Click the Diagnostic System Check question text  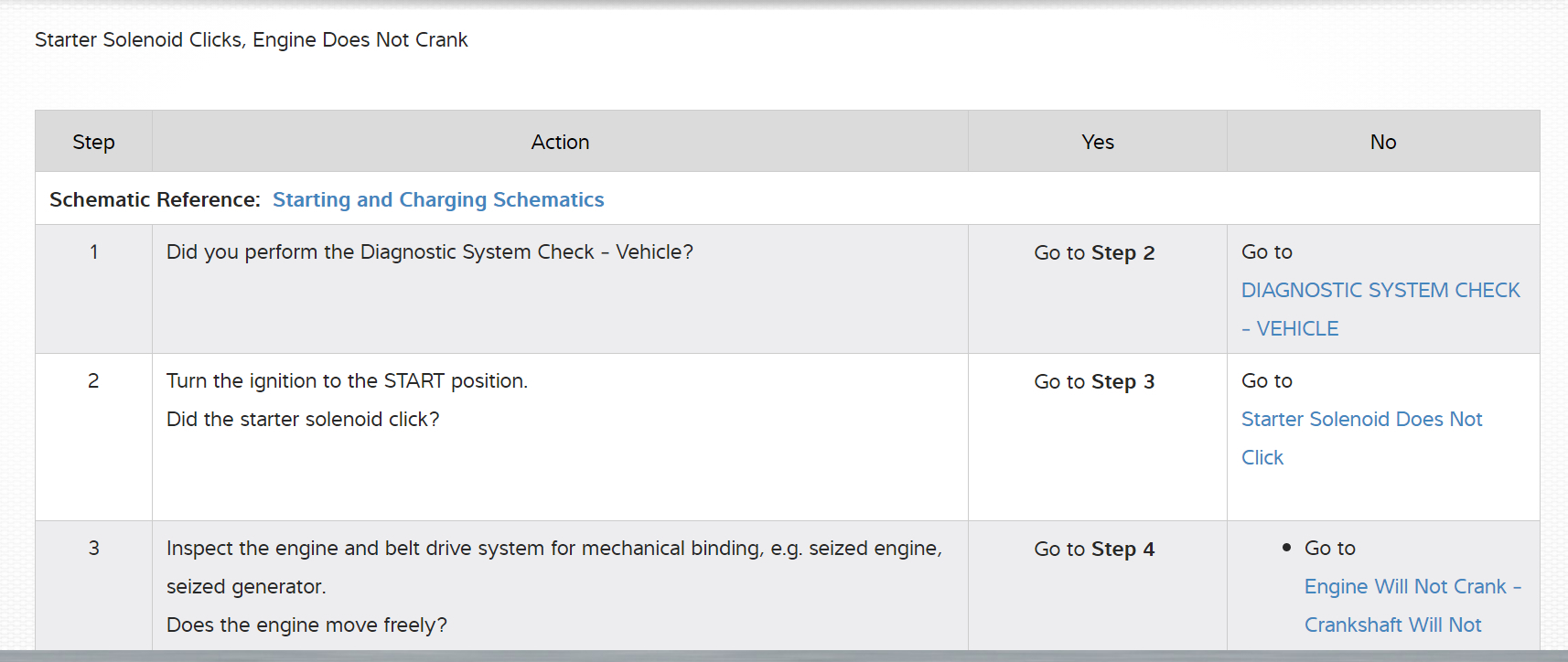point(429,252)
